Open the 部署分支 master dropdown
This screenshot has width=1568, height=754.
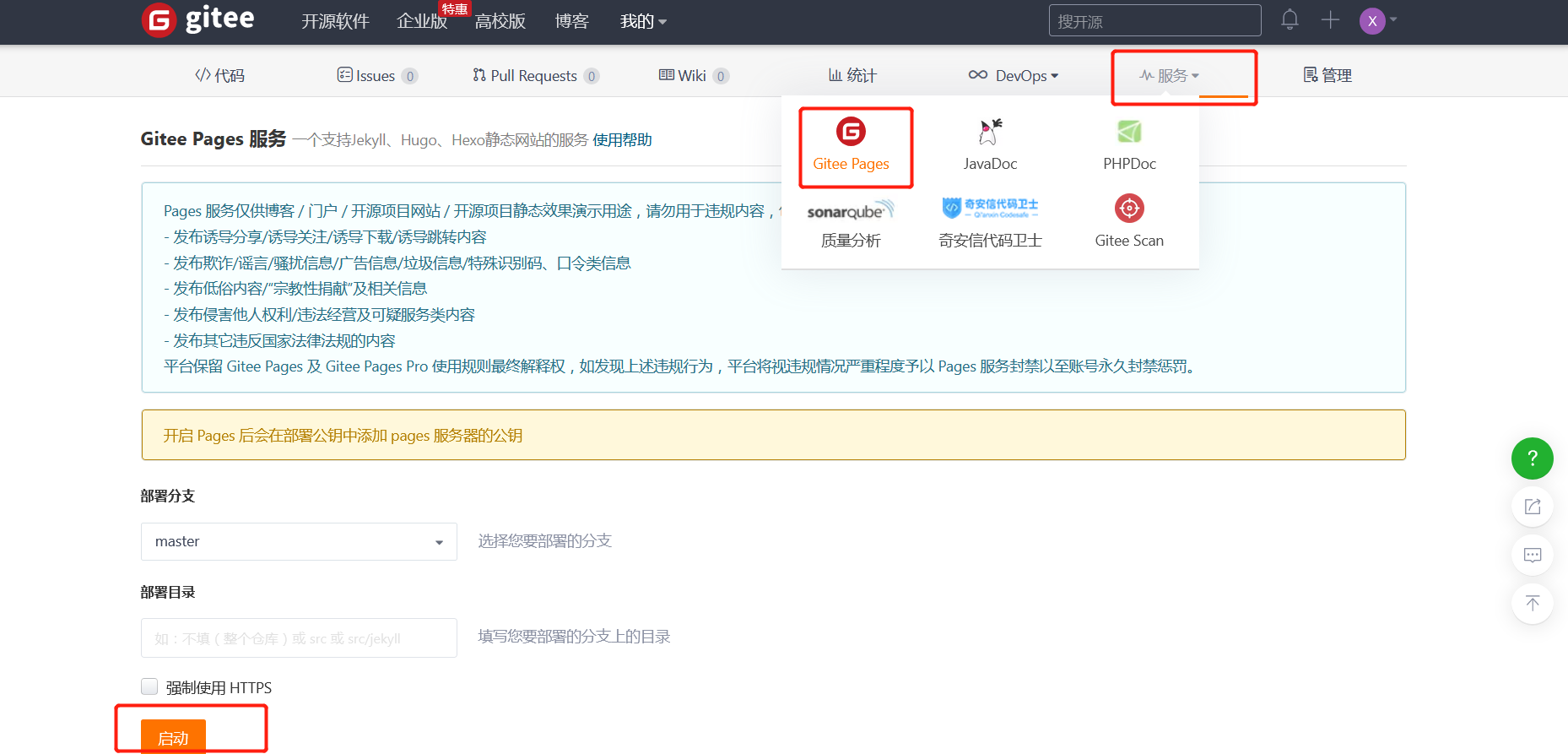[x=299, y=541]
